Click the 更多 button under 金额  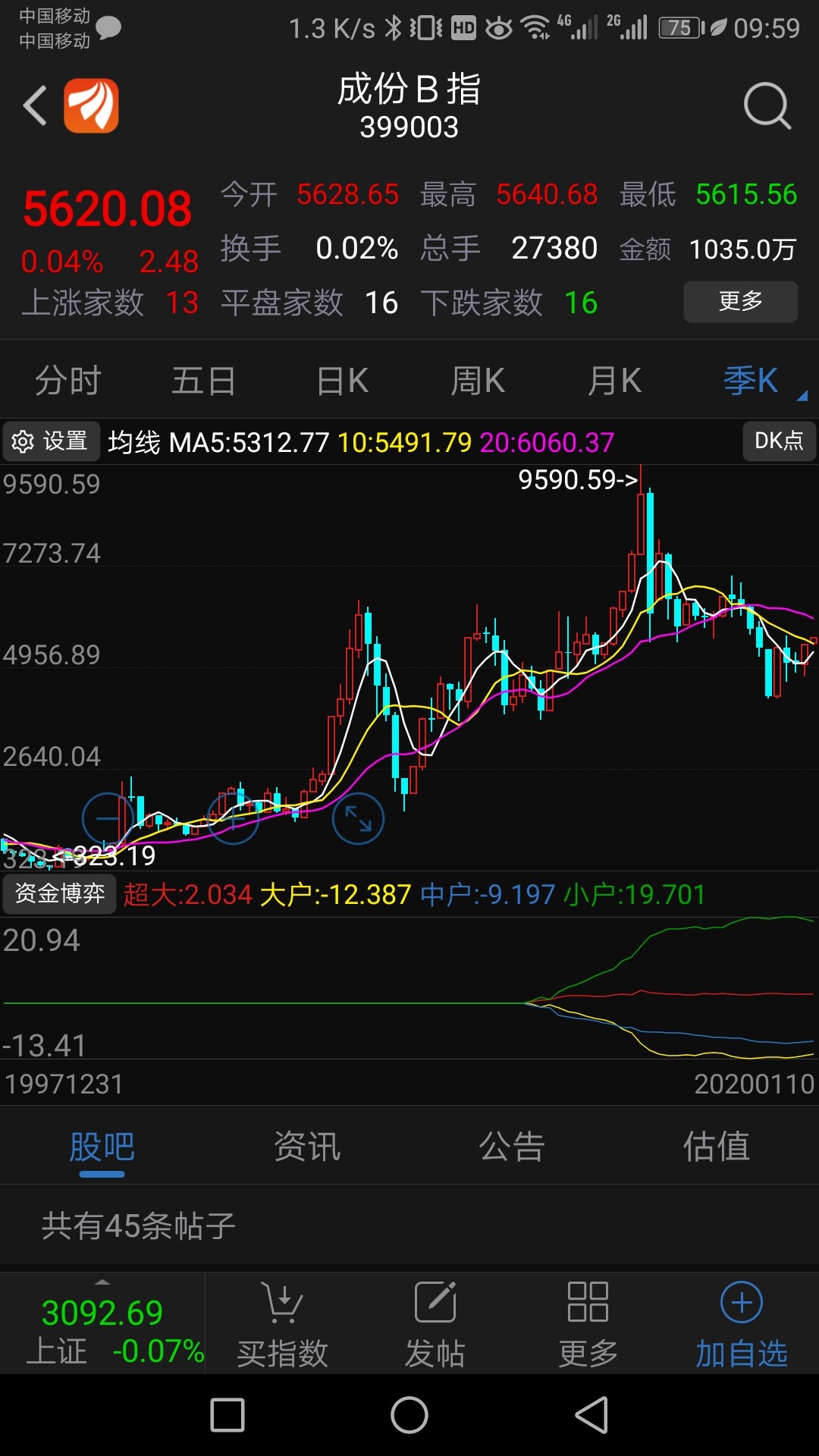tap(741, 301)
